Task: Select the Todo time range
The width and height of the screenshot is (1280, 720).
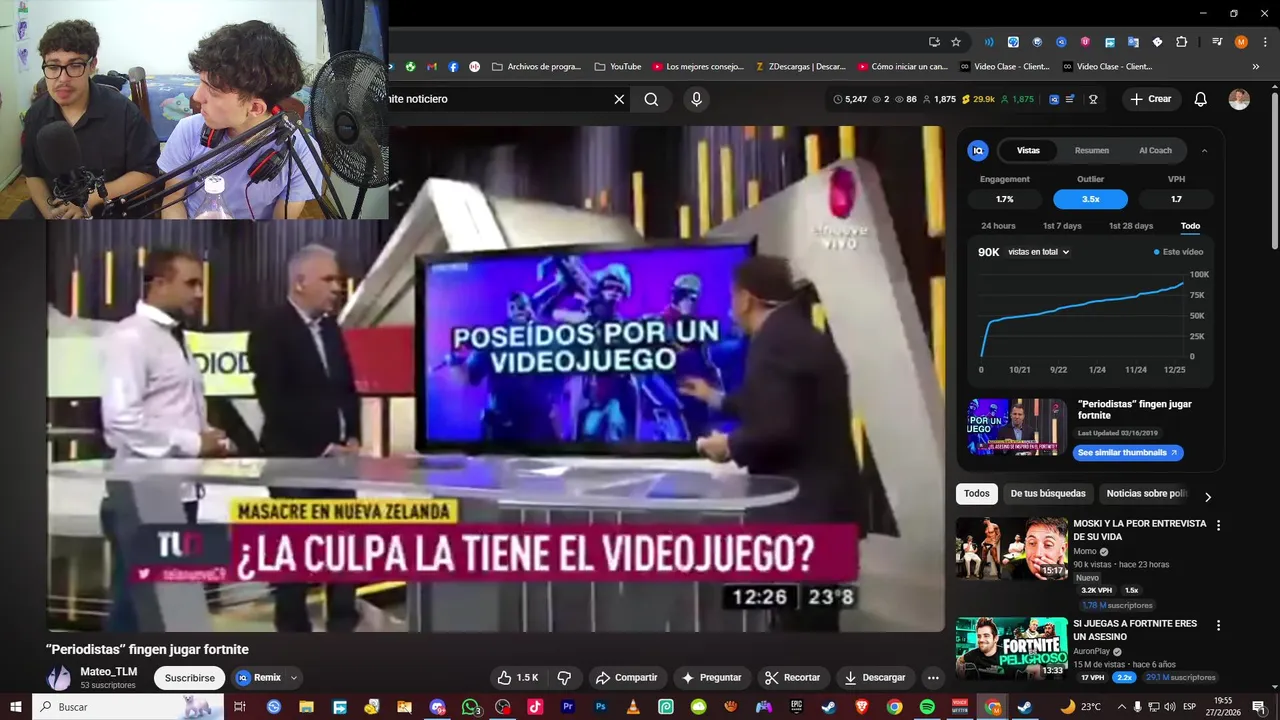Action: click(x=1190, y=226)
